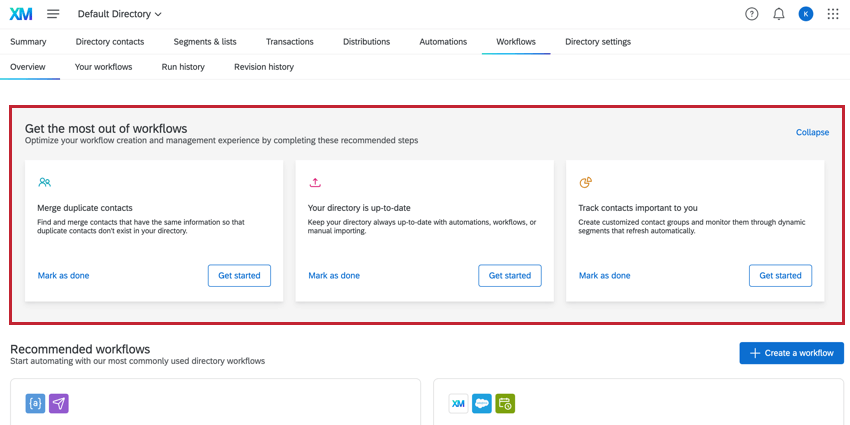Click the Salesforce cloud workflow icon
This screenshot has width=850, height=425.
pos(482,403)
